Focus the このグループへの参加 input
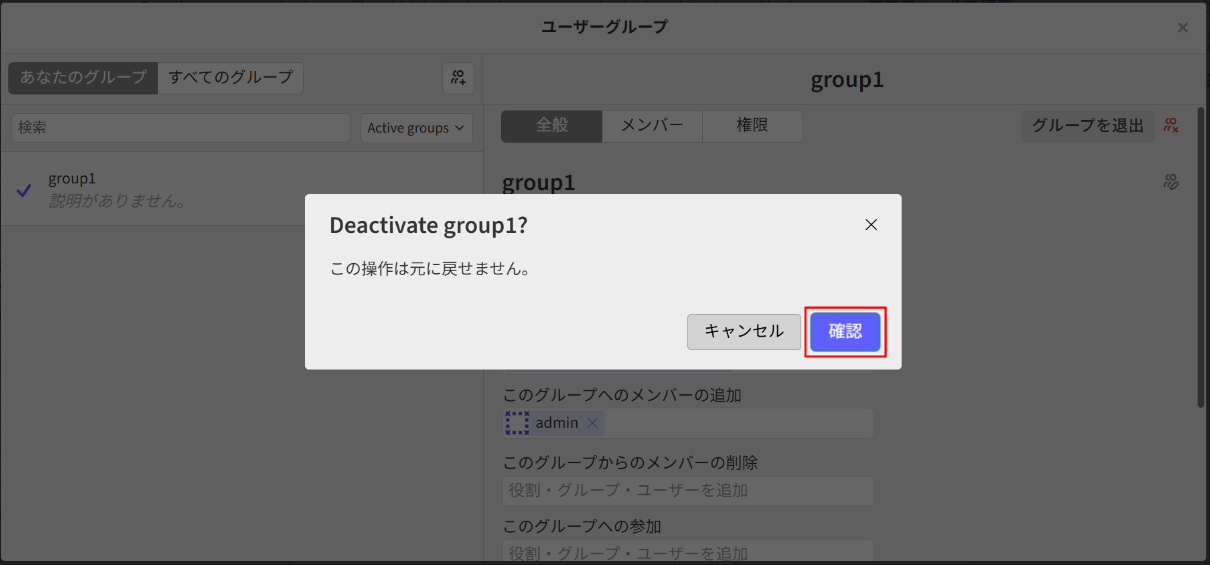 point(687,552)
